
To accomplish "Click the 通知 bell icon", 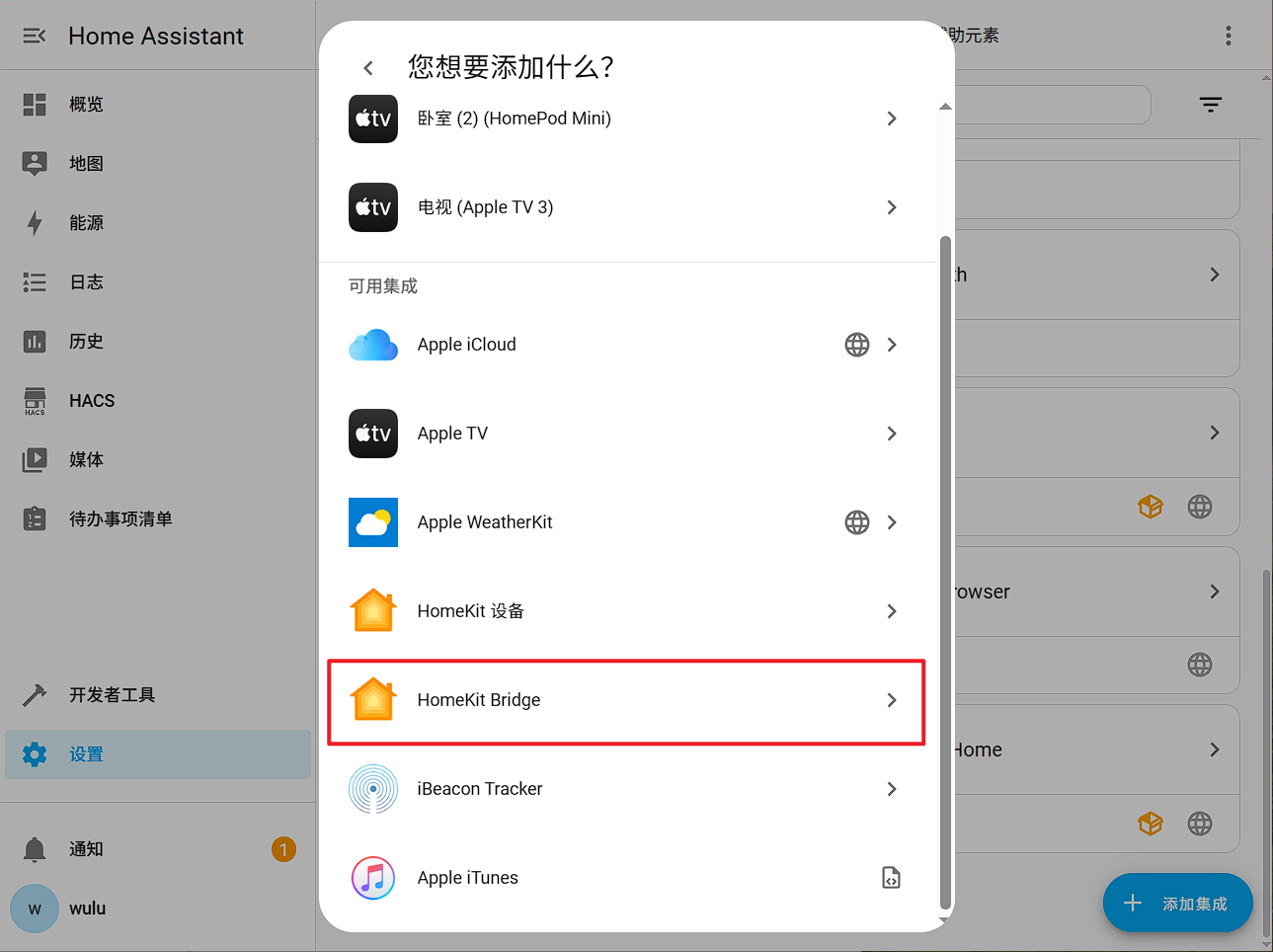I will (x=35, y=849).
